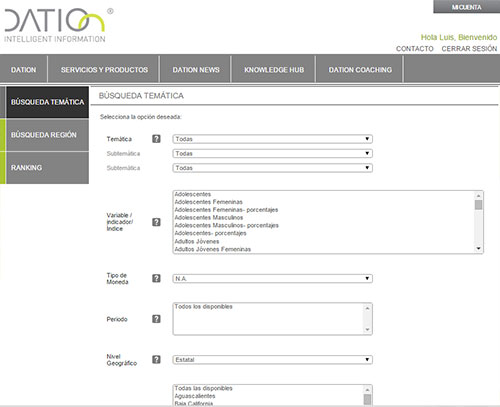Open the second Subtemática dropdown
The image size is (500, 407).
[x=272, y=168]
